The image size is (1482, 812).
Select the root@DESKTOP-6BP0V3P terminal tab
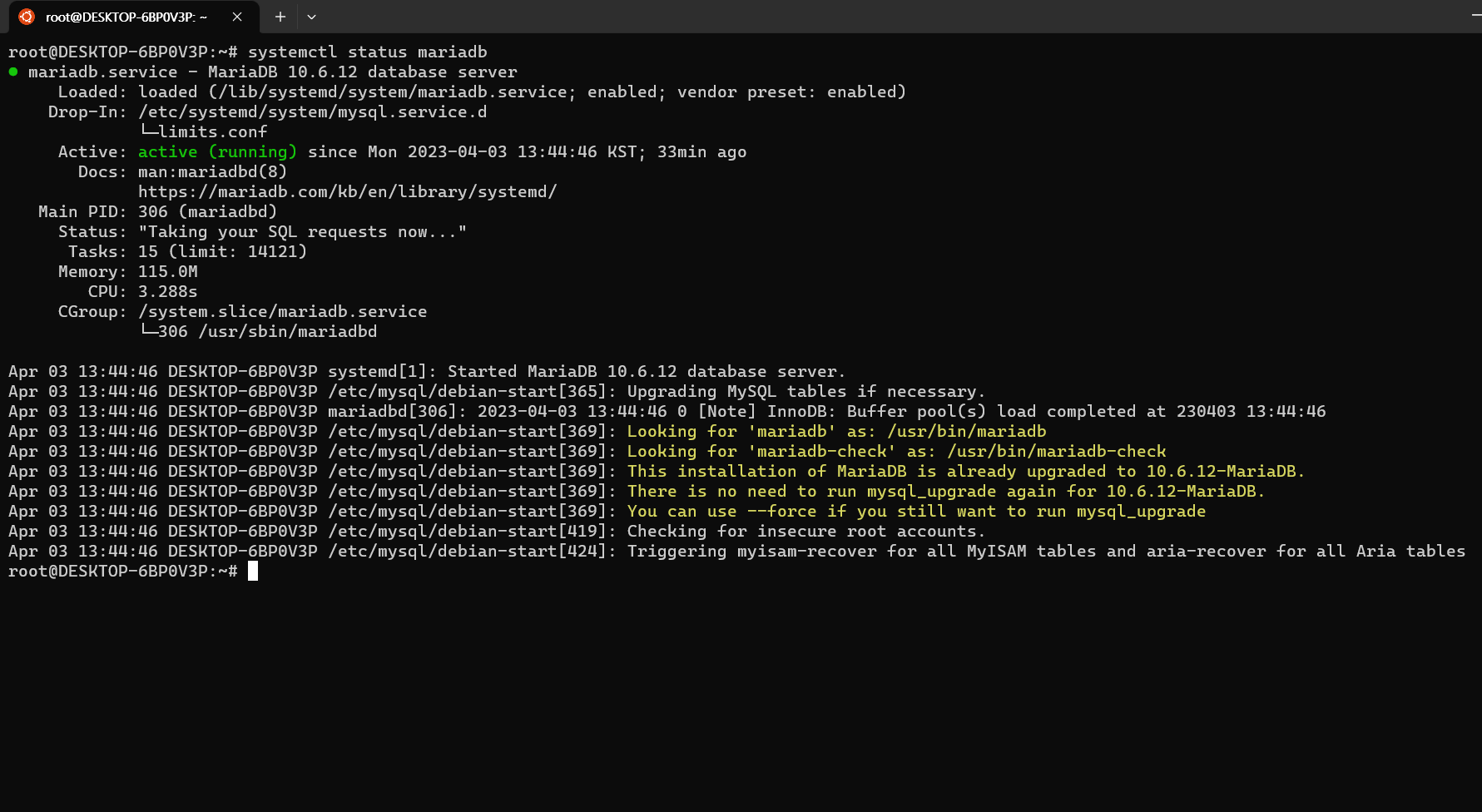[125, 17]
